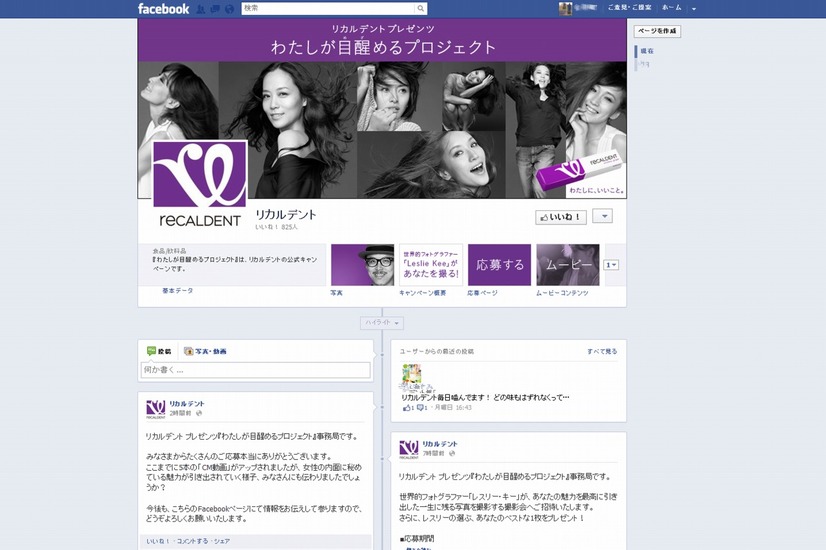Select the 投稿 tab in composer
The image size is (826, 550).
pos(159,352)
